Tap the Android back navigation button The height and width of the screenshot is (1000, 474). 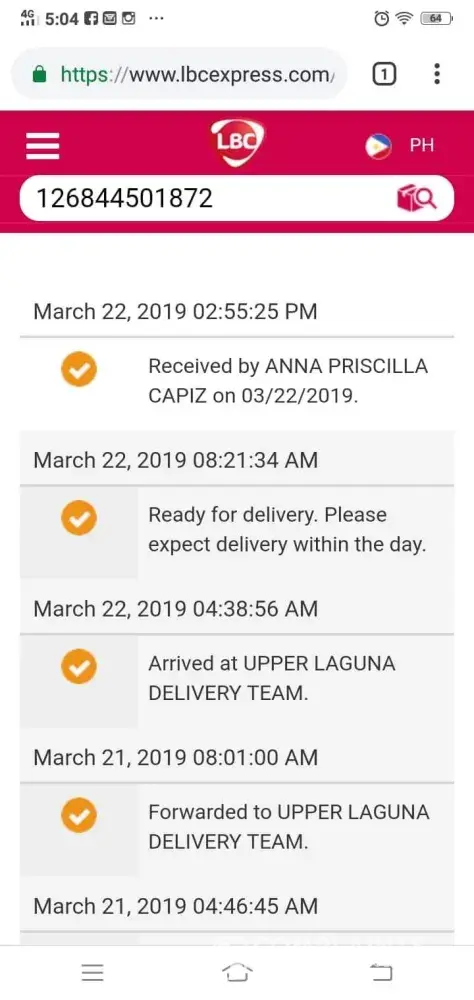tap(381, 973)
